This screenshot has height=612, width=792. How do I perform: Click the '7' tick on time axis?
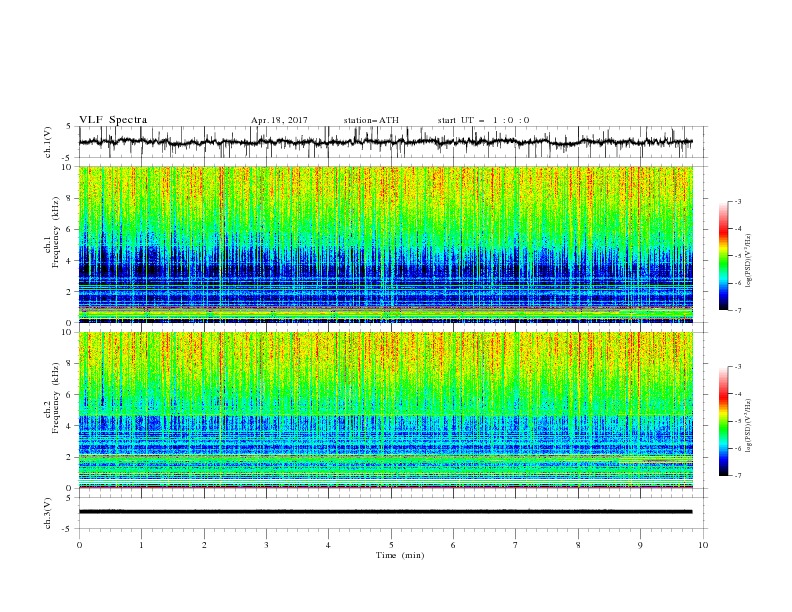[x=516, y=545]
